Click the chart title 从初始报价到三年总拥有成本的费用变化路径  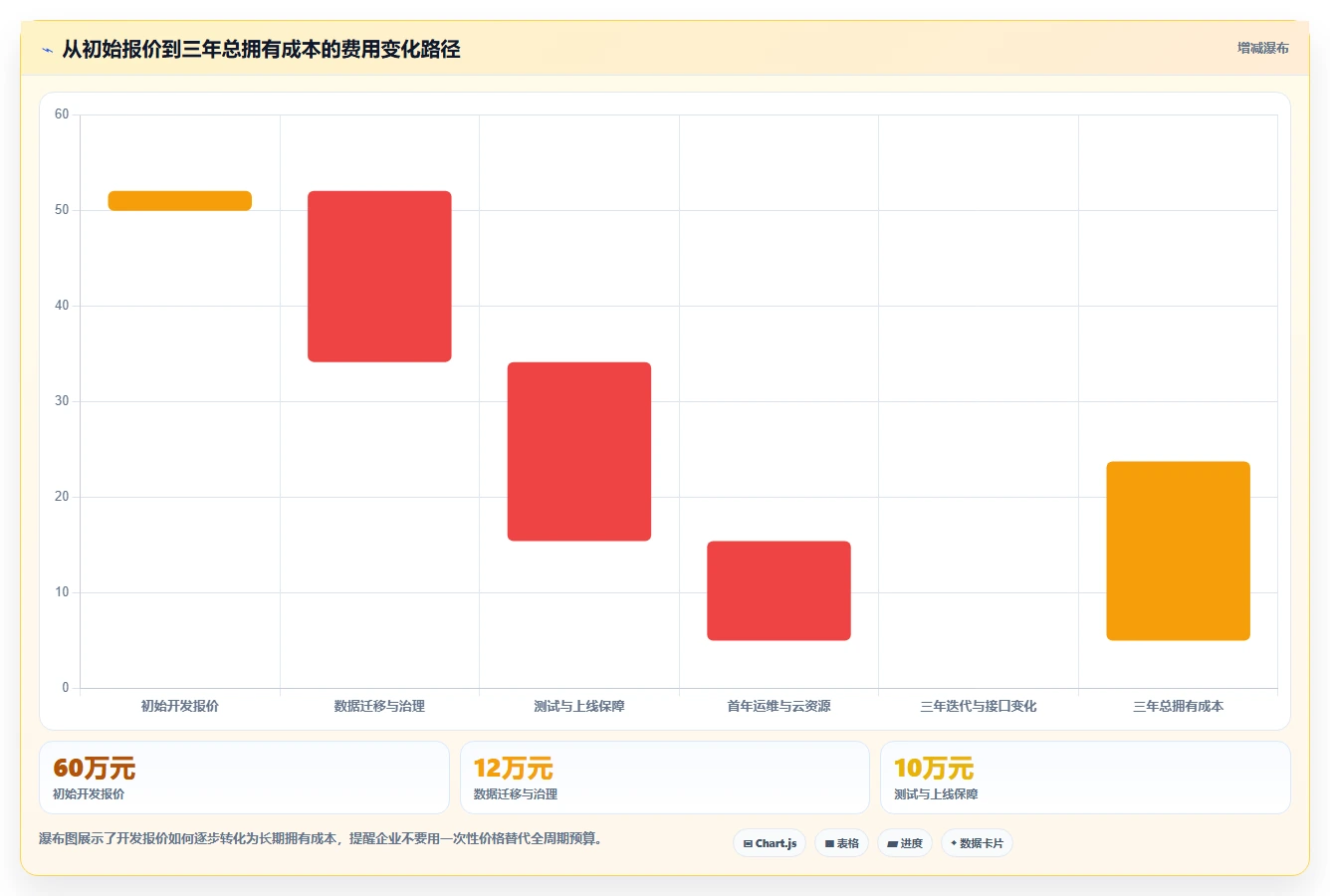[261, 50]
